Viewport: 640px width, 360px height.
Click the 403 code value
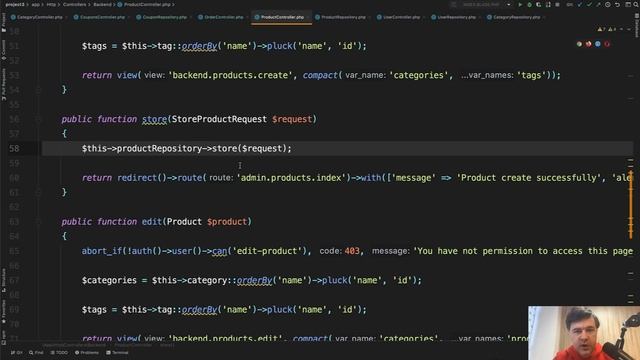pyautogui.click(x=352, y=251)
